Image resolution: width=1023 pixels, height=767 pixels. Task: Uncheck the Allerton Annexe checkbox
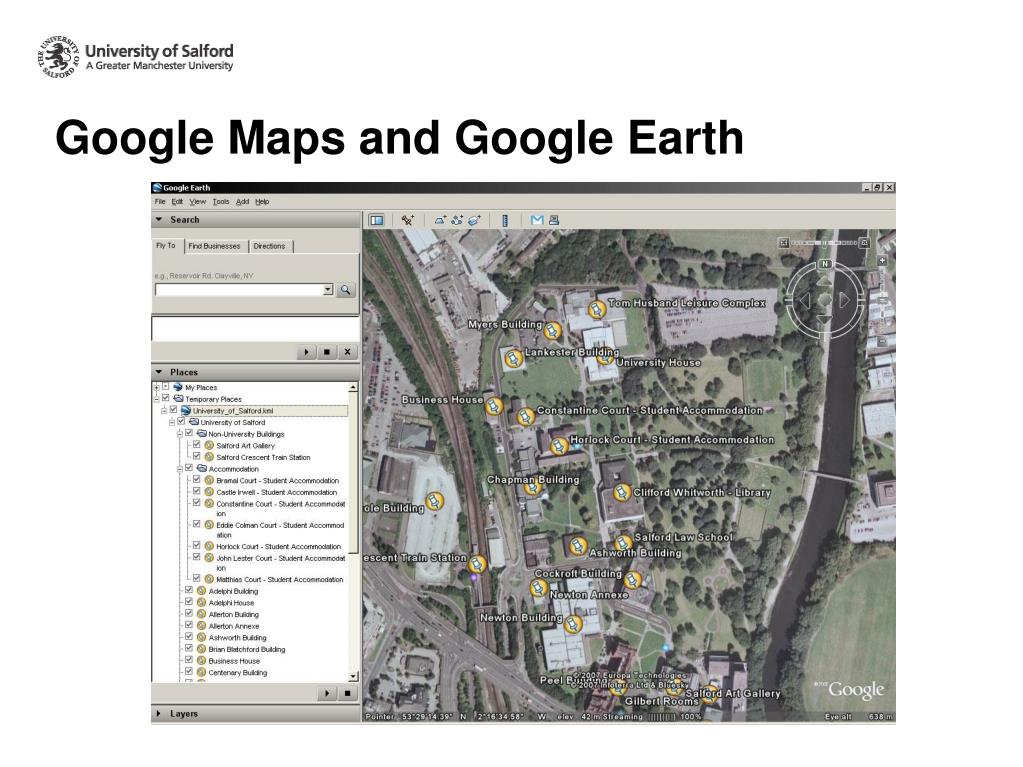(189, 625)
